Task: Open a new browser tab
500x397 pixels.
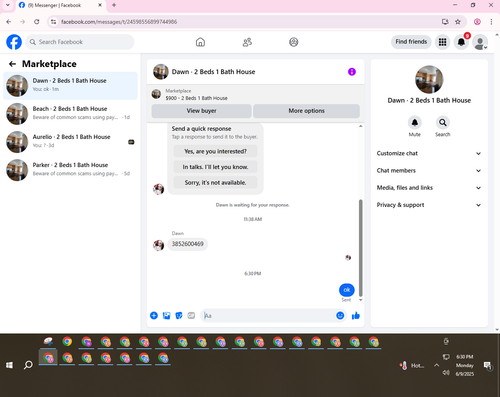Action: (114, 5)
